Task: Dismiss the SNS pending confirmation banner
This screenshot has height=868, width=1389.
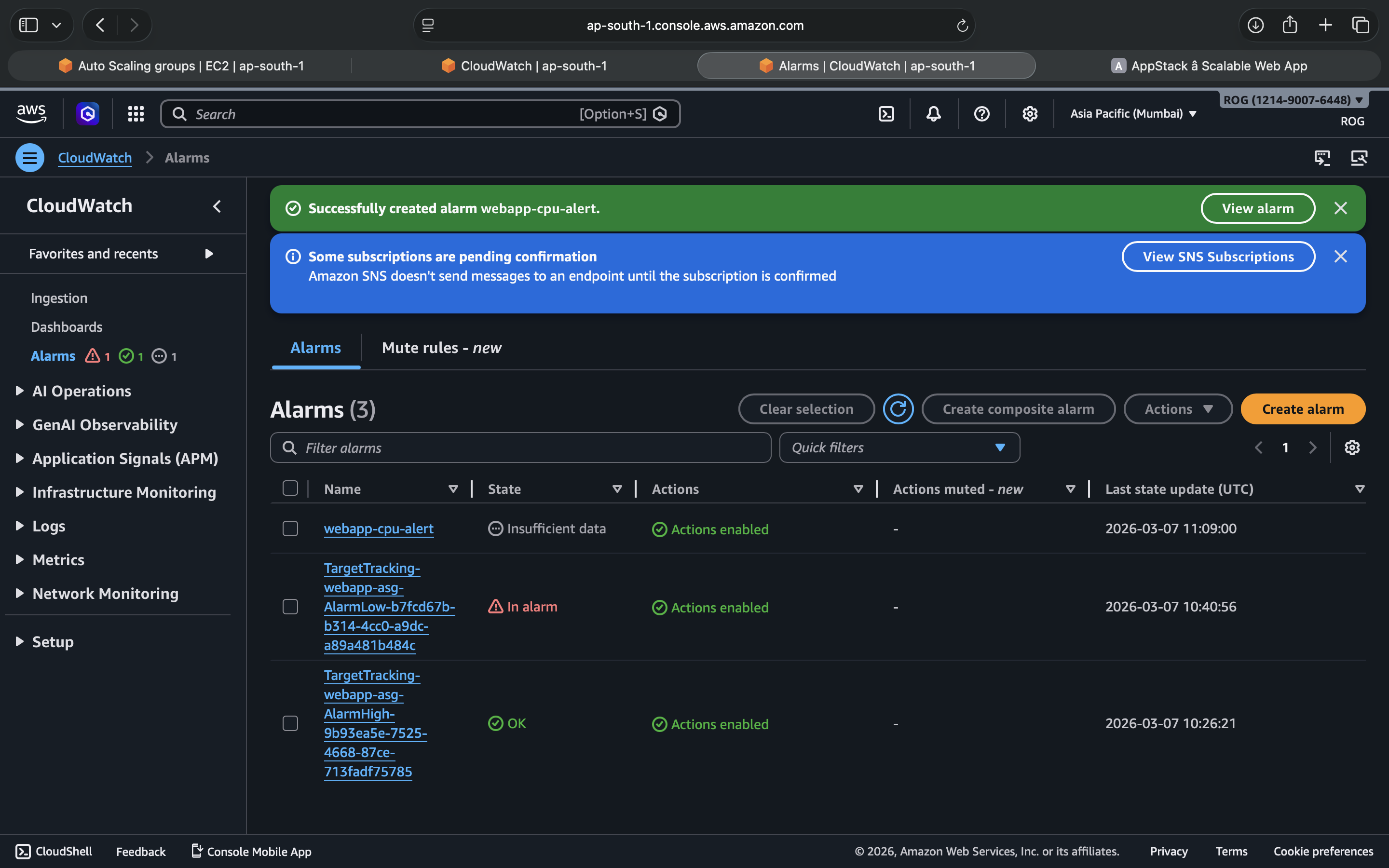Action: 1340,256
